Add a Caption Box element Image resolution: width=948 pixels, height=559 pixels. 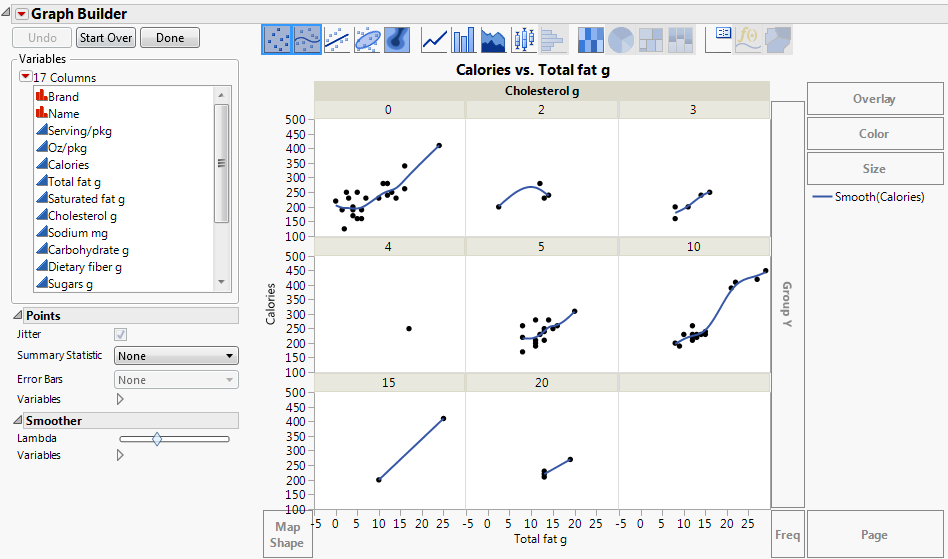[x=718, y=40]
